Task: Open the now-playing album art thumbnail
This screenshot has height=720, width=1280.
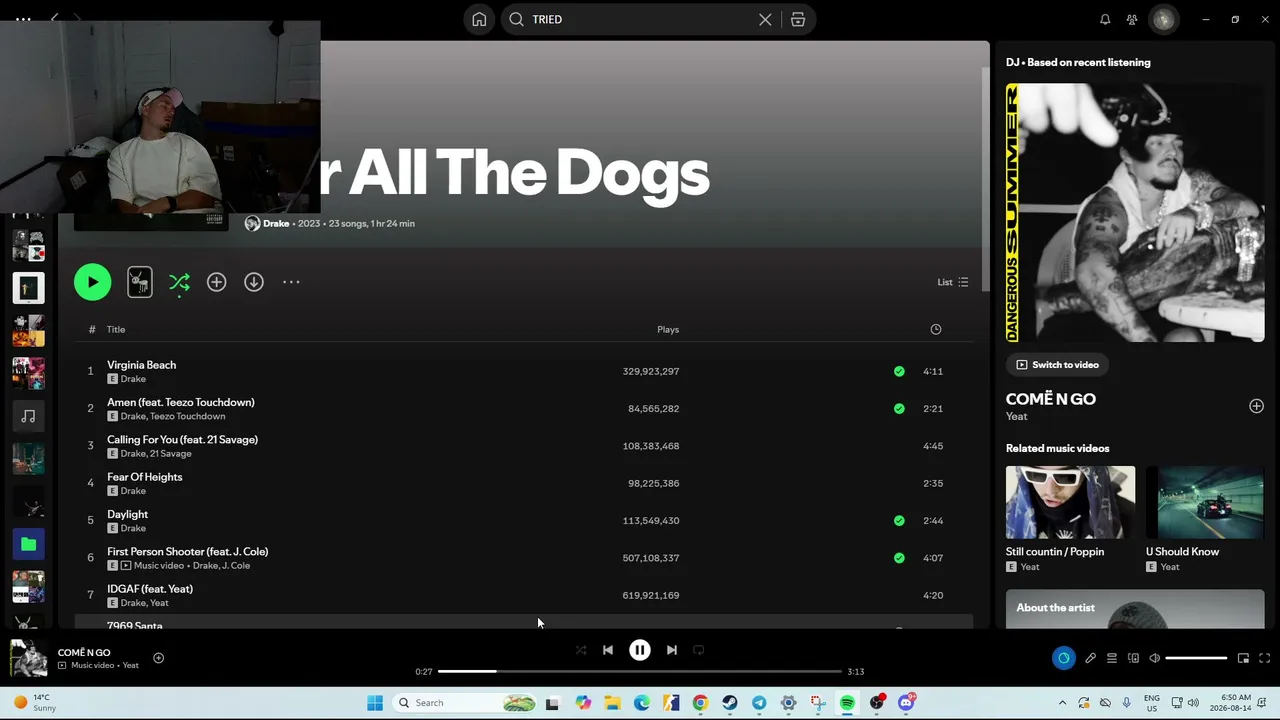Action: pyautogui.click(x=28, y=658)
